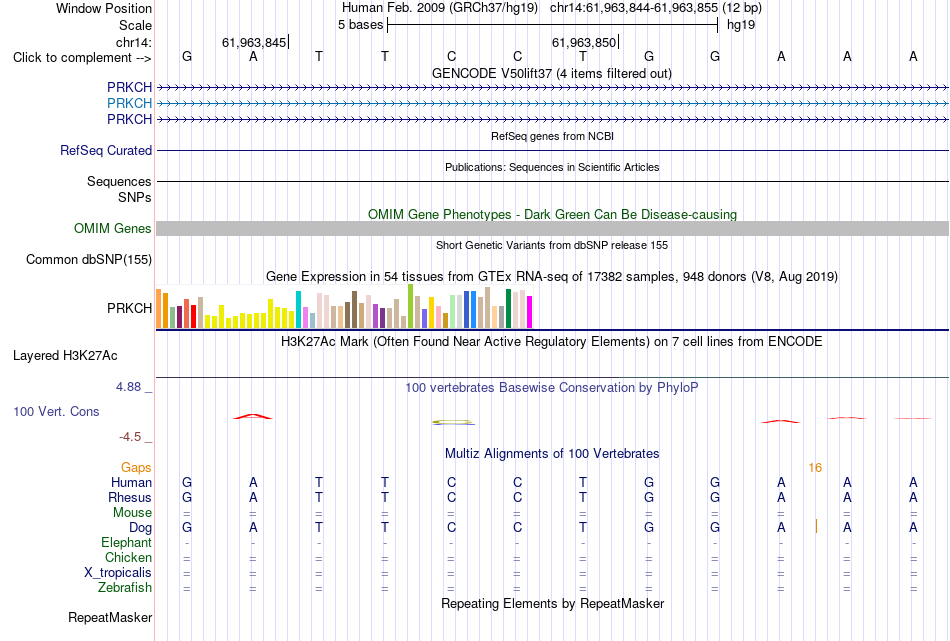Click 'RefSeq genes from NCBI' title
This screenshot has width=950, height=641.
552,136
